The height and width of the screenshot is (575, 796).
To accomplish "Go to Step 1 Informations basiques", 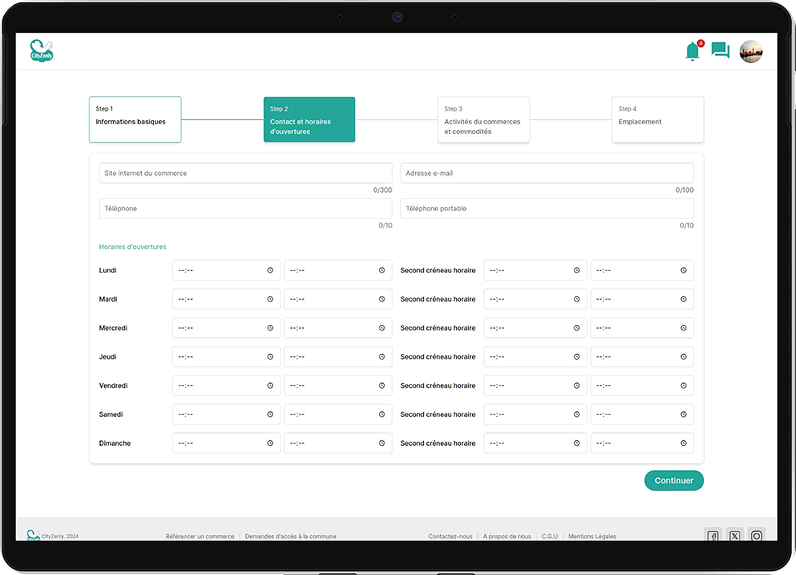I will pyautogui.click(x=135, y=119).
